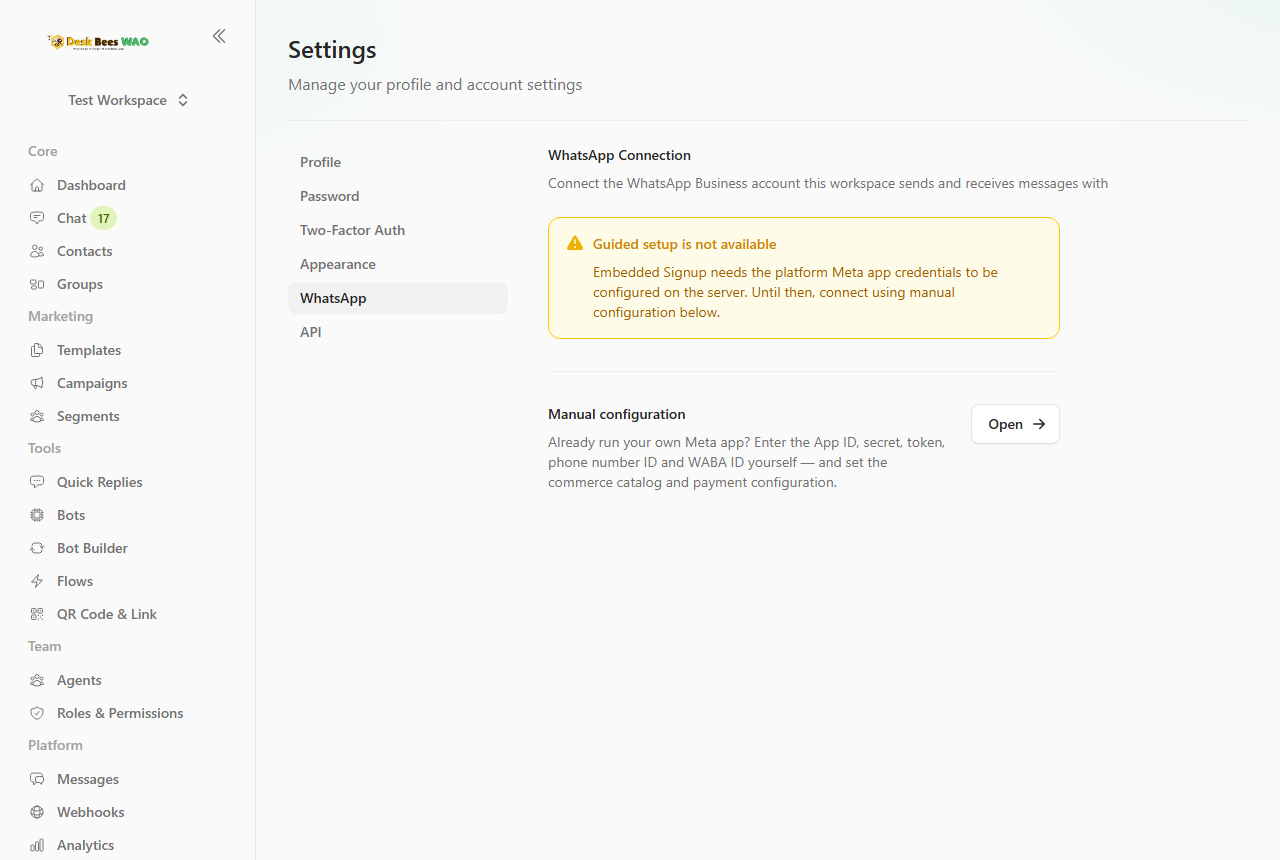Click the Roles & Permissions shield icon

pyautogui.click(x=37, y=713)
